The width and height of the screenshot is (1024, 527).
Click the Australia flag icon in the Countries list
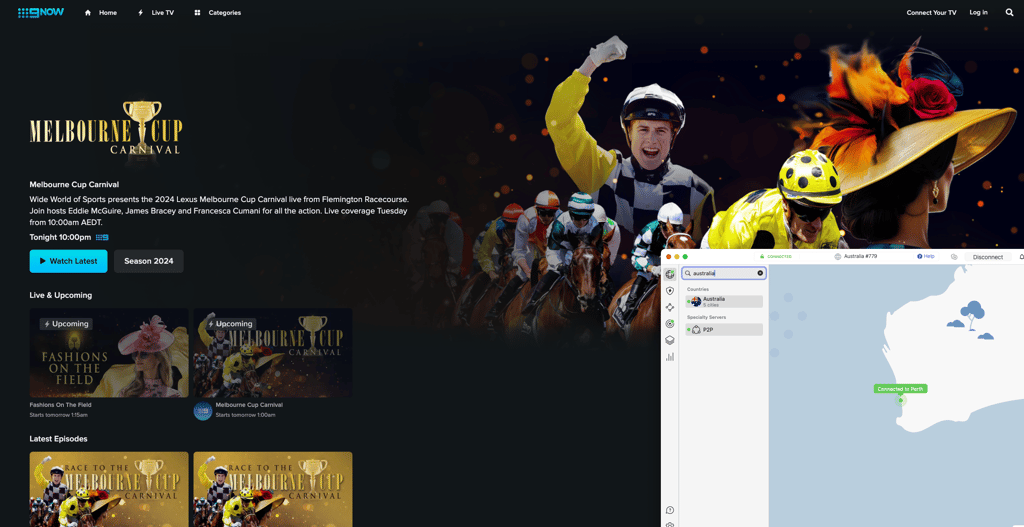pos(696,302)
